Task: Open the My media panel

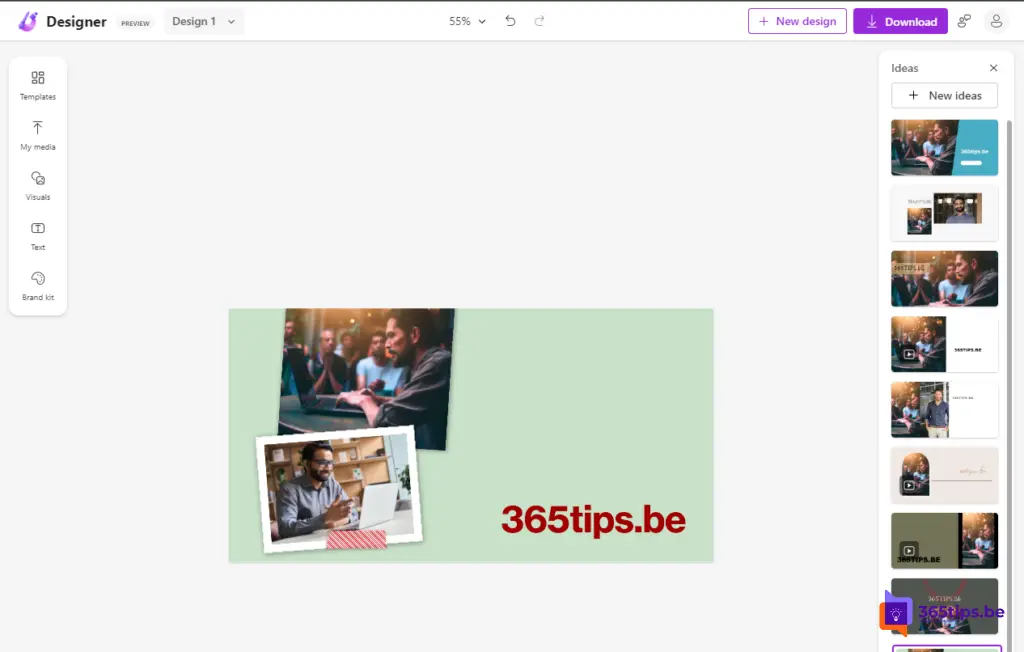Action: (38, 136)
